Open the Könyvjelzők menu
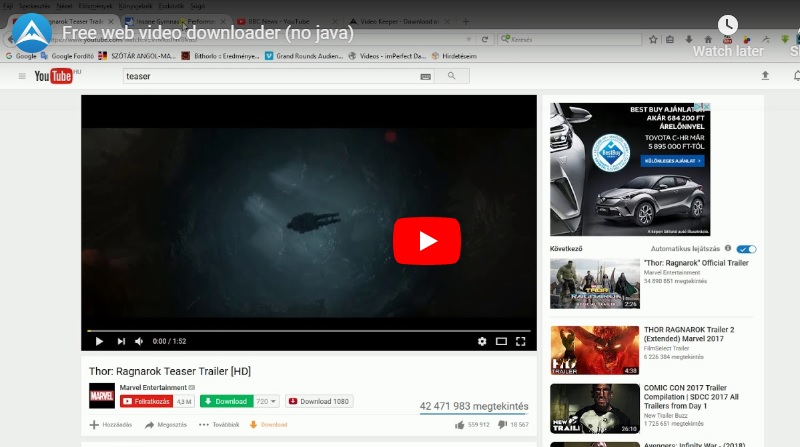This screenshot has height=447, width=800. click(135, 6)
